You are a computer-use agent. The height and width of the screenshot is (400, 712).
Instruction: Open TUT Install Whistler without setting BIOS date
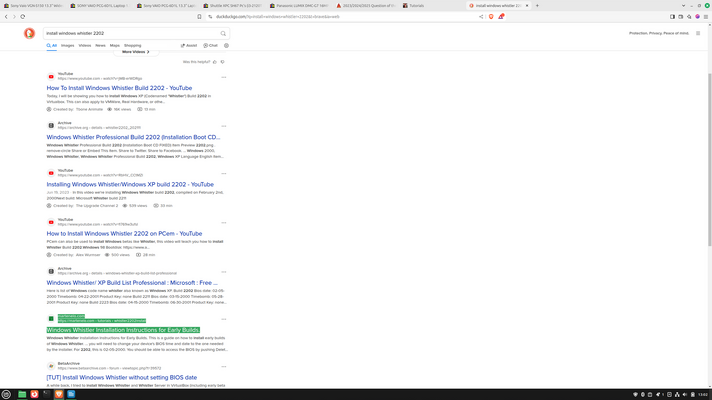point(122,377)
